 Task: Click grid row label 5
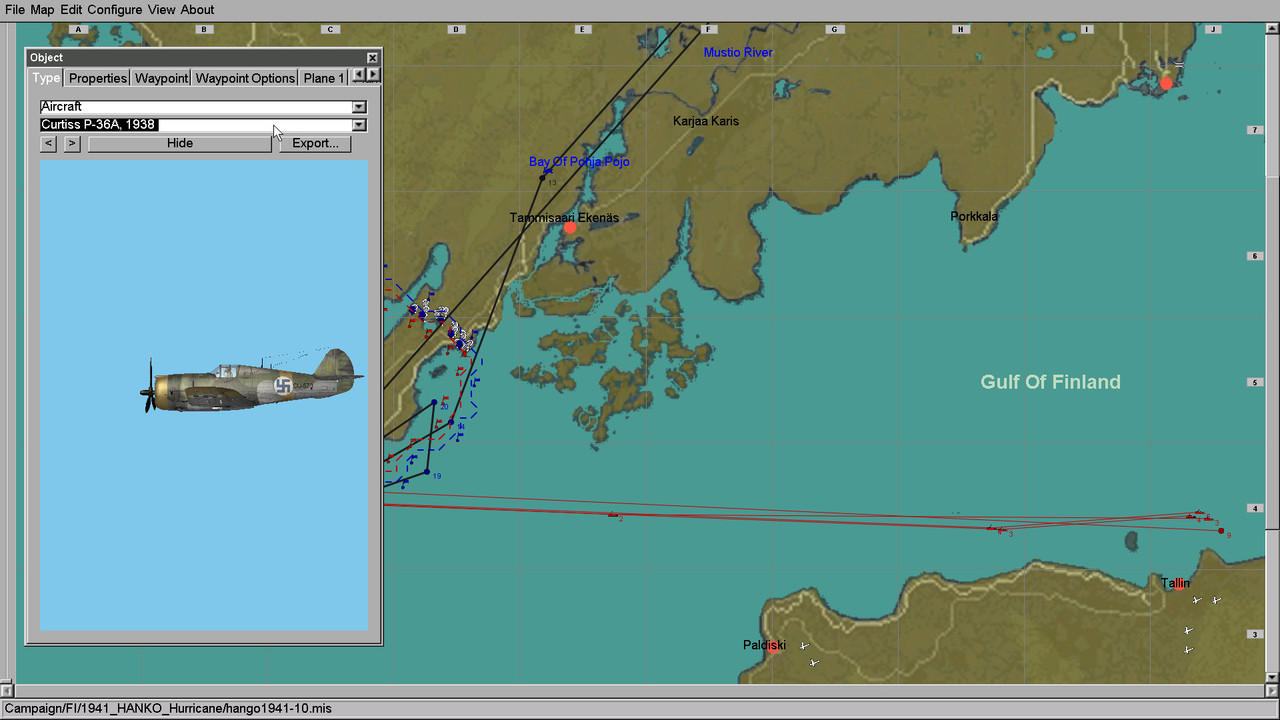[x=1253, y=382]
